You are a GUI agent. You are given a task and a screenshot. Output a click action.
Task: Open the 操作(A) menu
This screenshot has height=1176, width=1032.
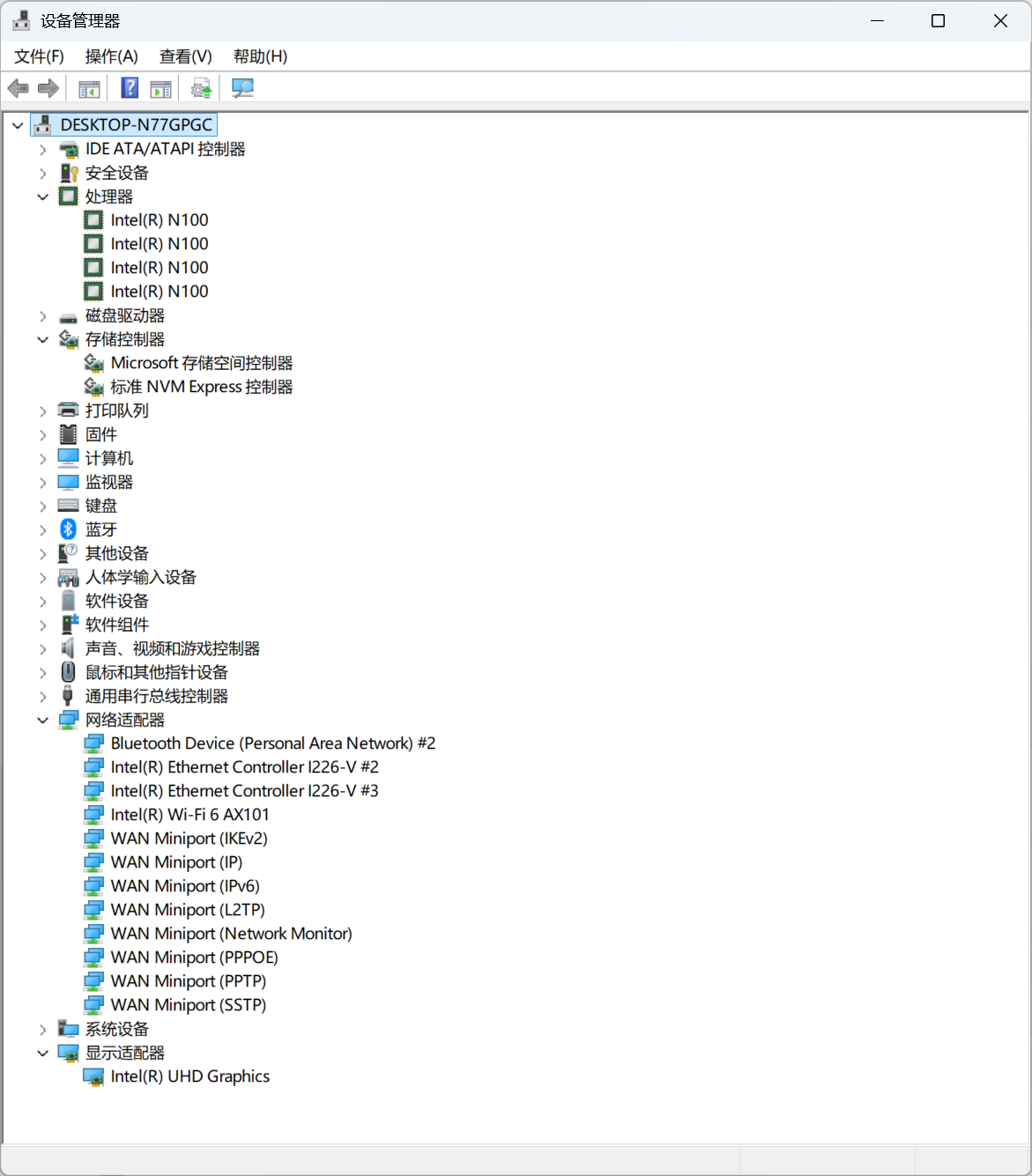point(111,56)
